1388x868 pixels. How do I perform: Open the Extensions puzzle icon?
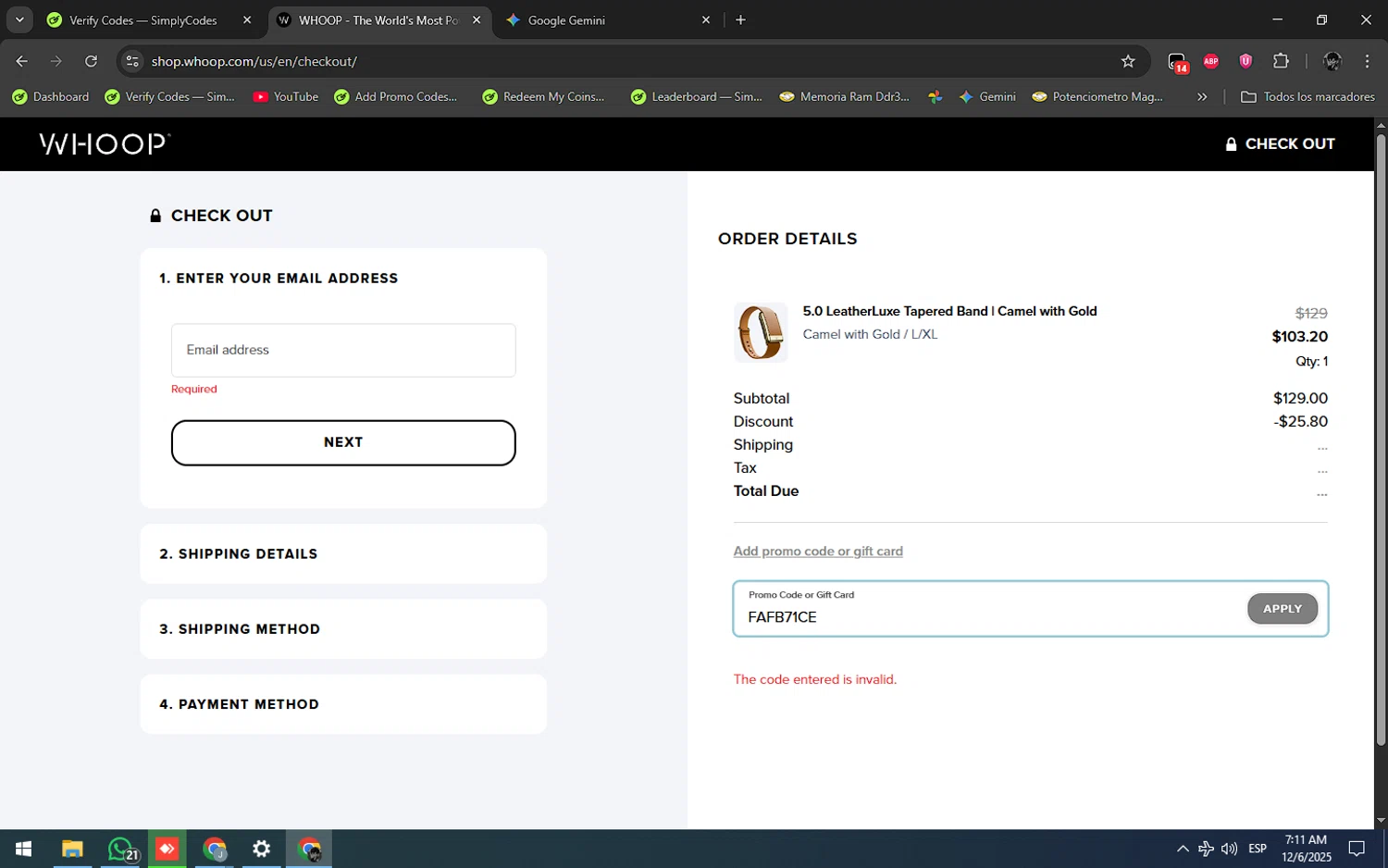[x=1281, y=61]
